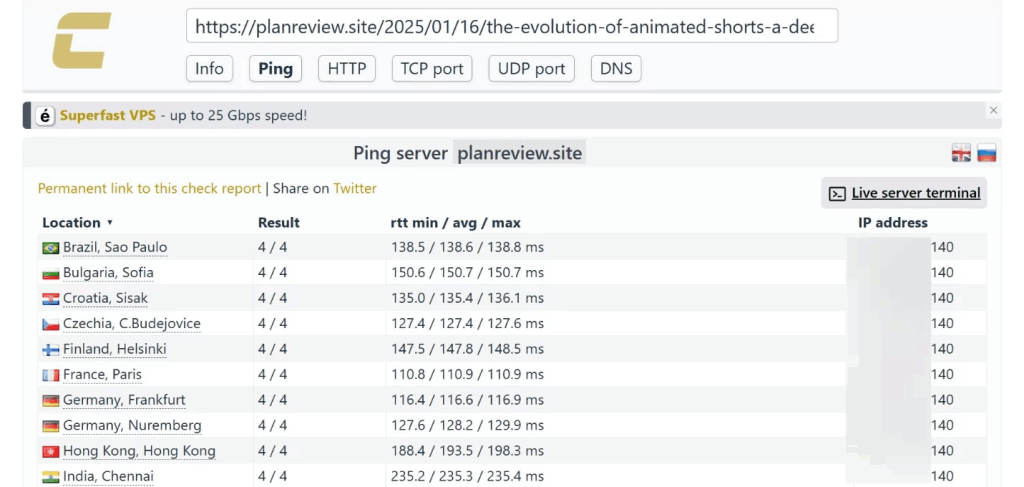Switch to the TCP port check
Image resolution: width=1024 pixels, height=487 pixels.
tap(432, 69)
